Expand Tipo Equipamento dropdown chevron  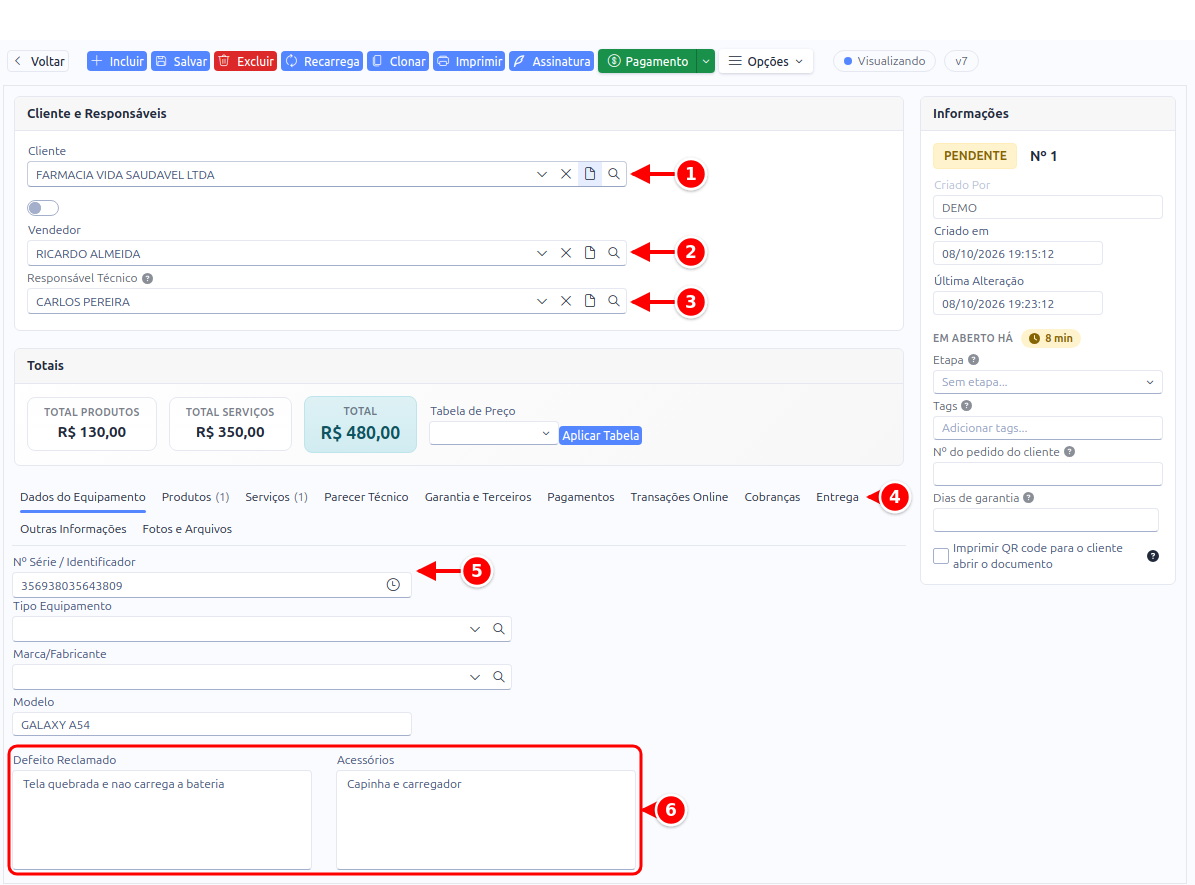(475, 629)
